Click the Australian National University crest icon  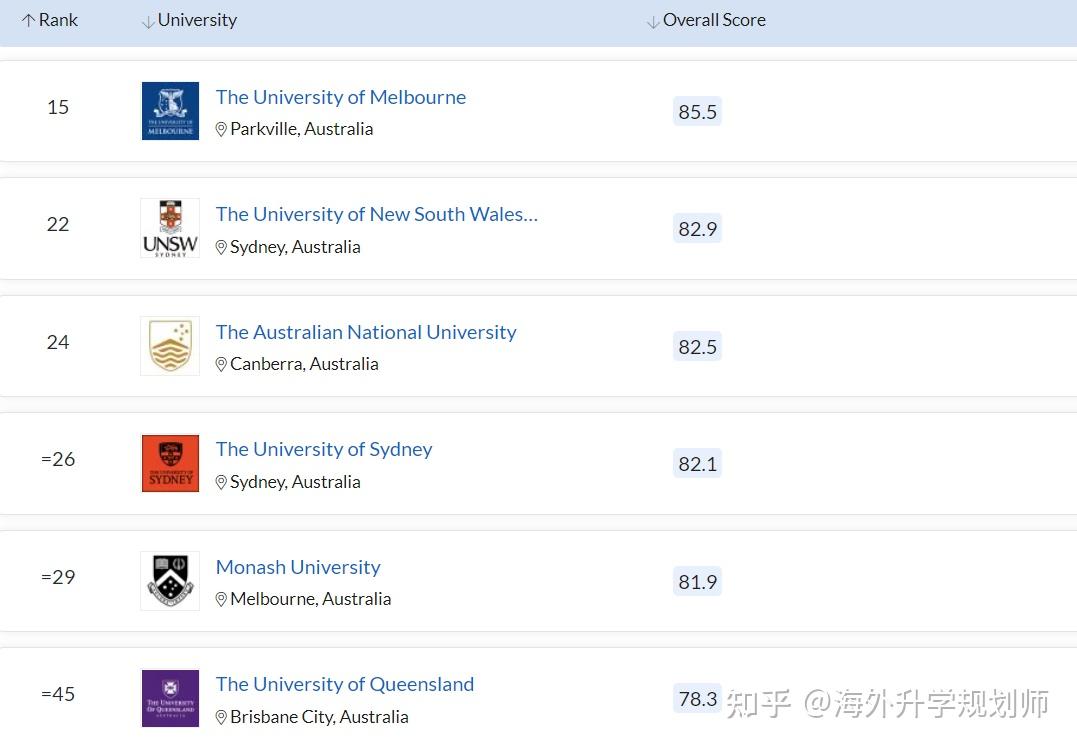point(170,345)
